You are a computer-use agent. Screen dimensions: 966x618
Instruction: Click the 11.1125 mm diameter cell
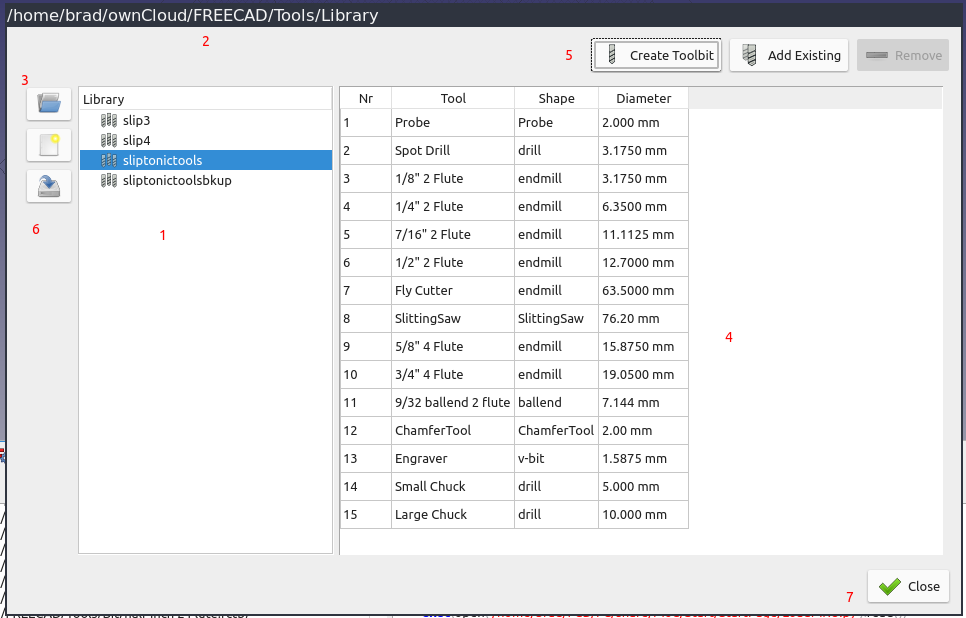643,235
